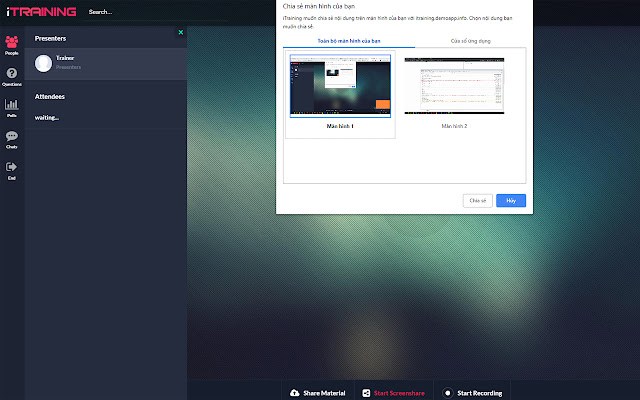
Task: Switch to 'Toàn bộ màn hình của bạn' tab
Action: (x=349, y=41)
